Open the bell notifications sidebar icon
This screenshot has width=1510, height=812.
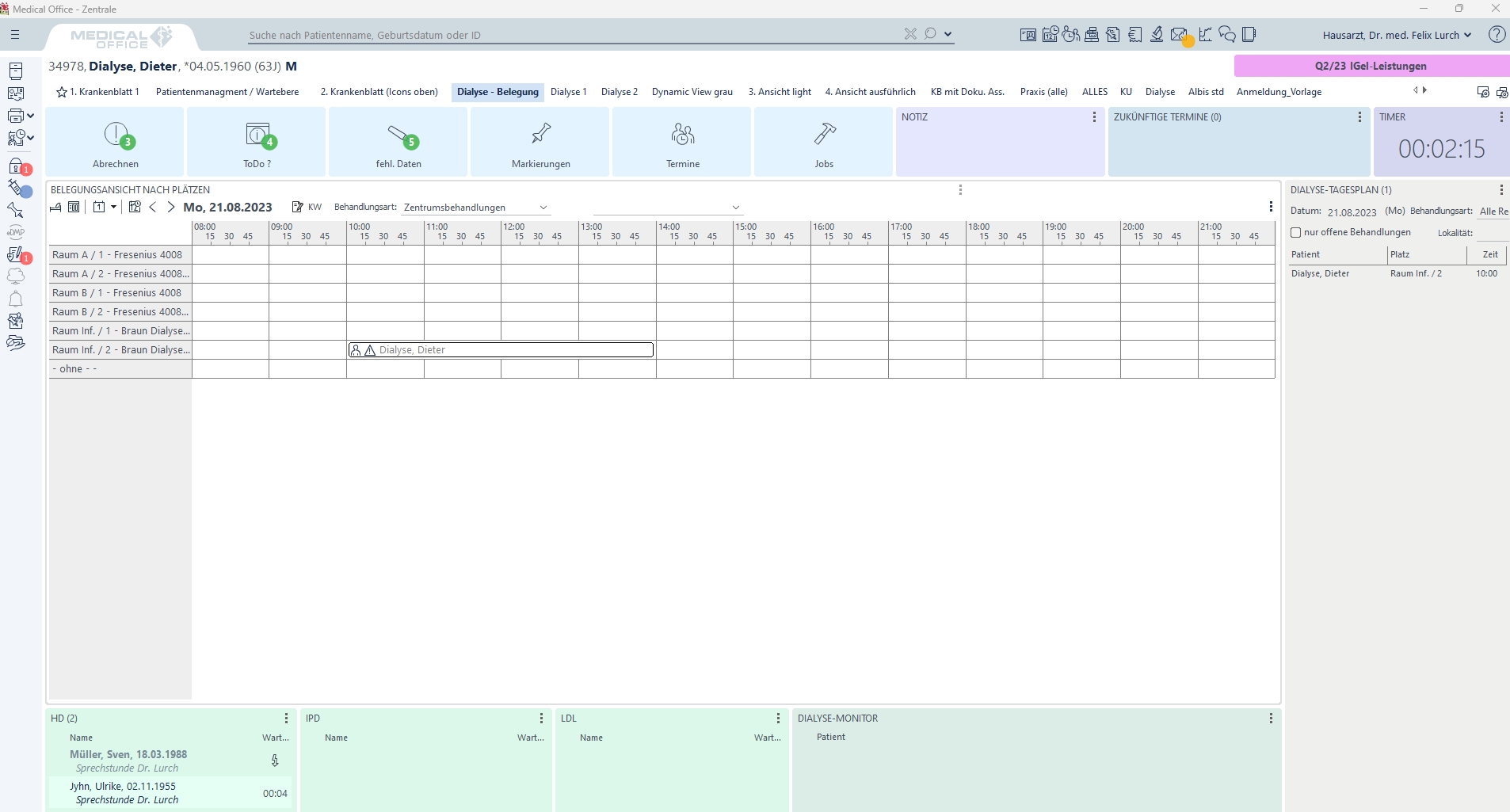pos(16,299)
